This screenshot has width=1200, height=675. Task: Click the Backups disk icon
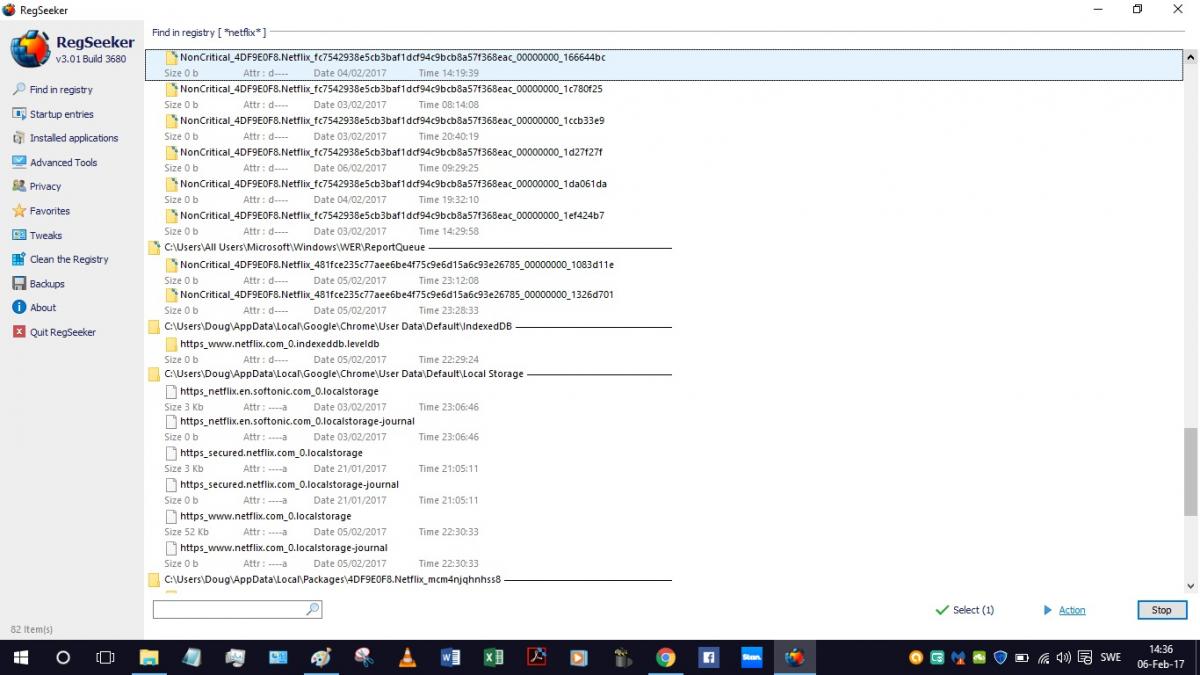[19, 283]
